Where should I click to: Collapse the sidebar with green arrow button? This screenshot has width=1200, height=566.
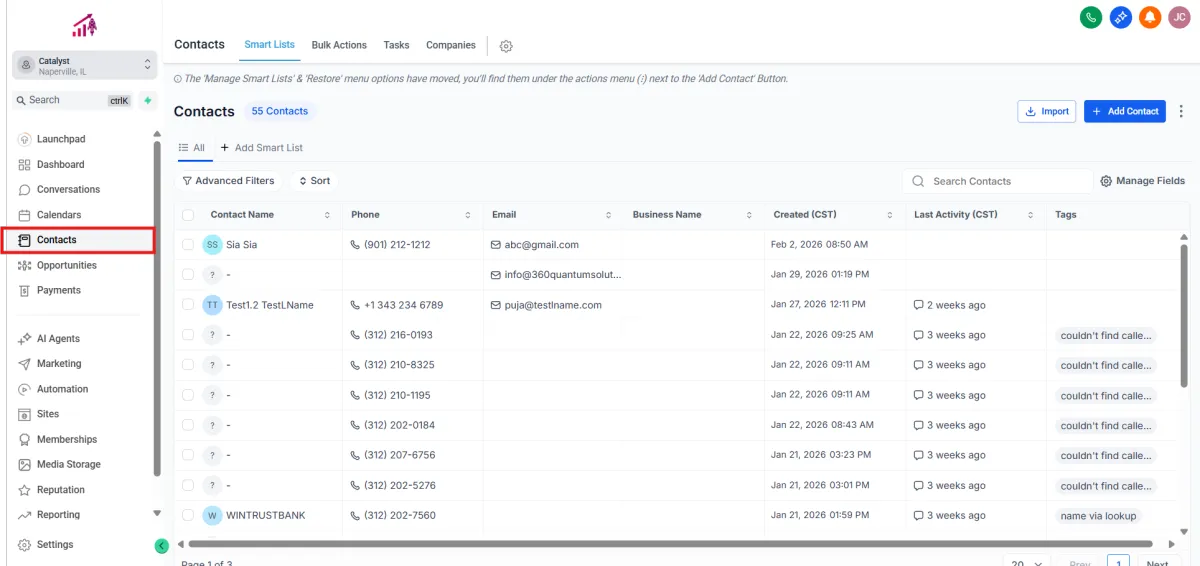pos(161,546)
